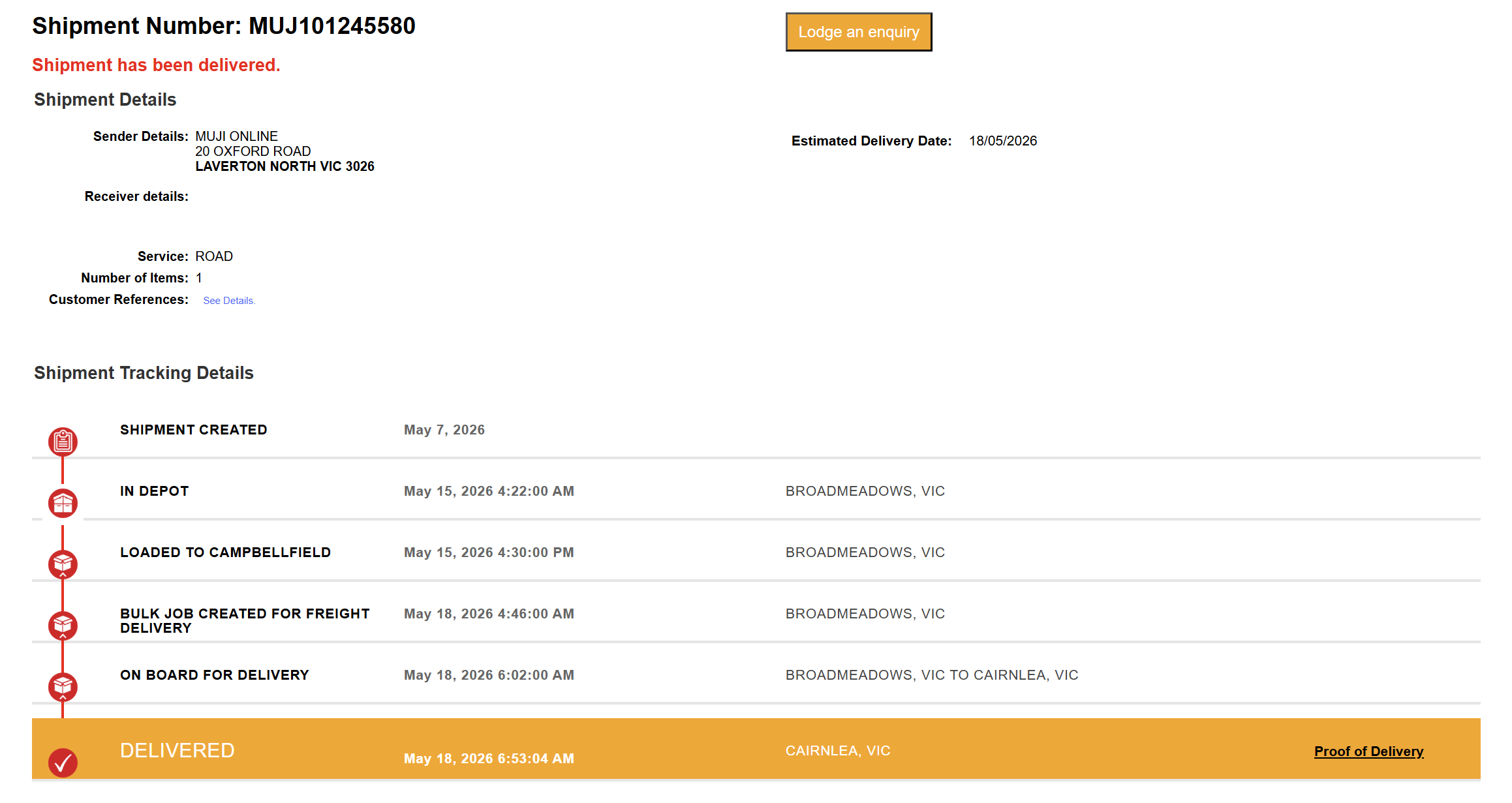Screen dimensions: 1512x803
Task: Click the Delivered checkmark icon
Action: (63, 763)
